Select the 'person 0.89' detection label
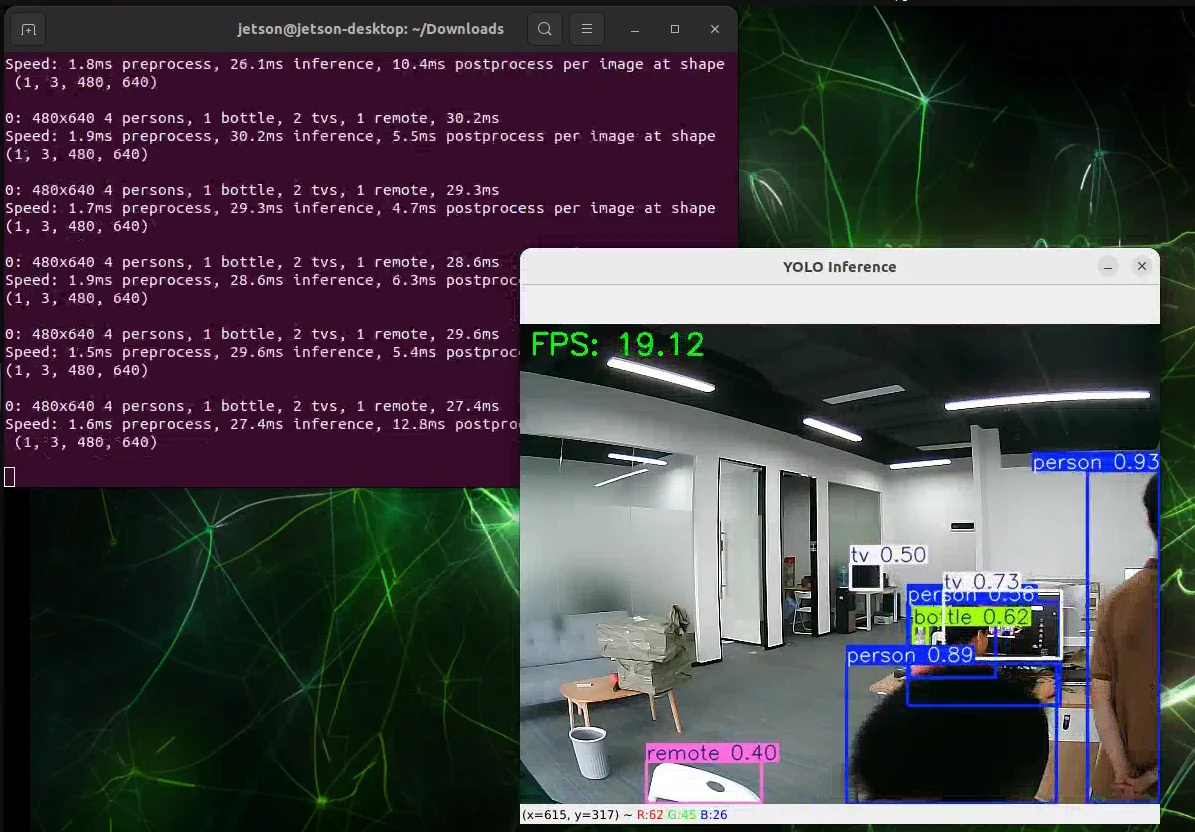1195x832 pixels. pyautogui.click(x=911, y=655)
